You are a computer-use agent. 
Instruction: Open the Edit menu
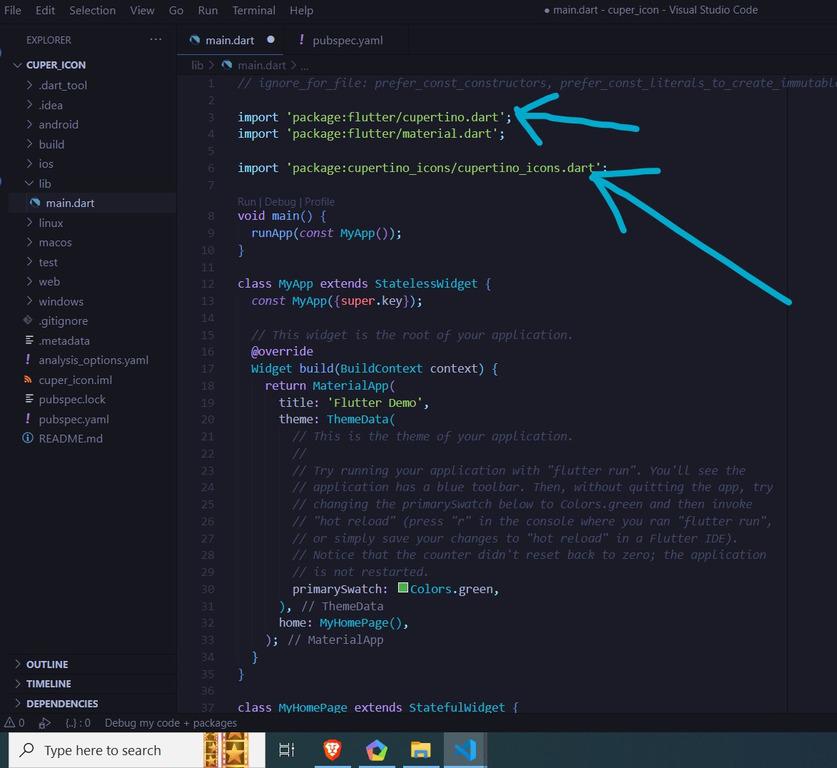[45, 10]
